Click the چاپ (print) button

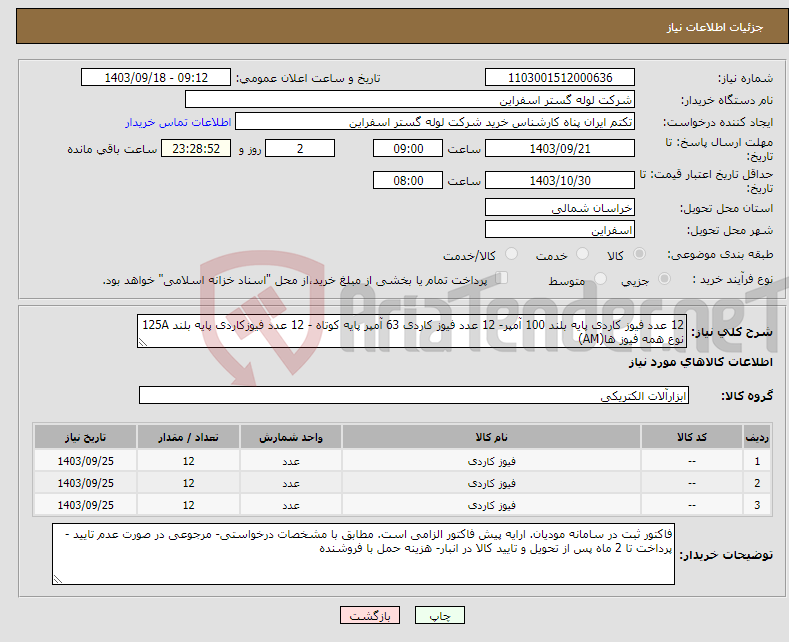[x=439, y=615]
